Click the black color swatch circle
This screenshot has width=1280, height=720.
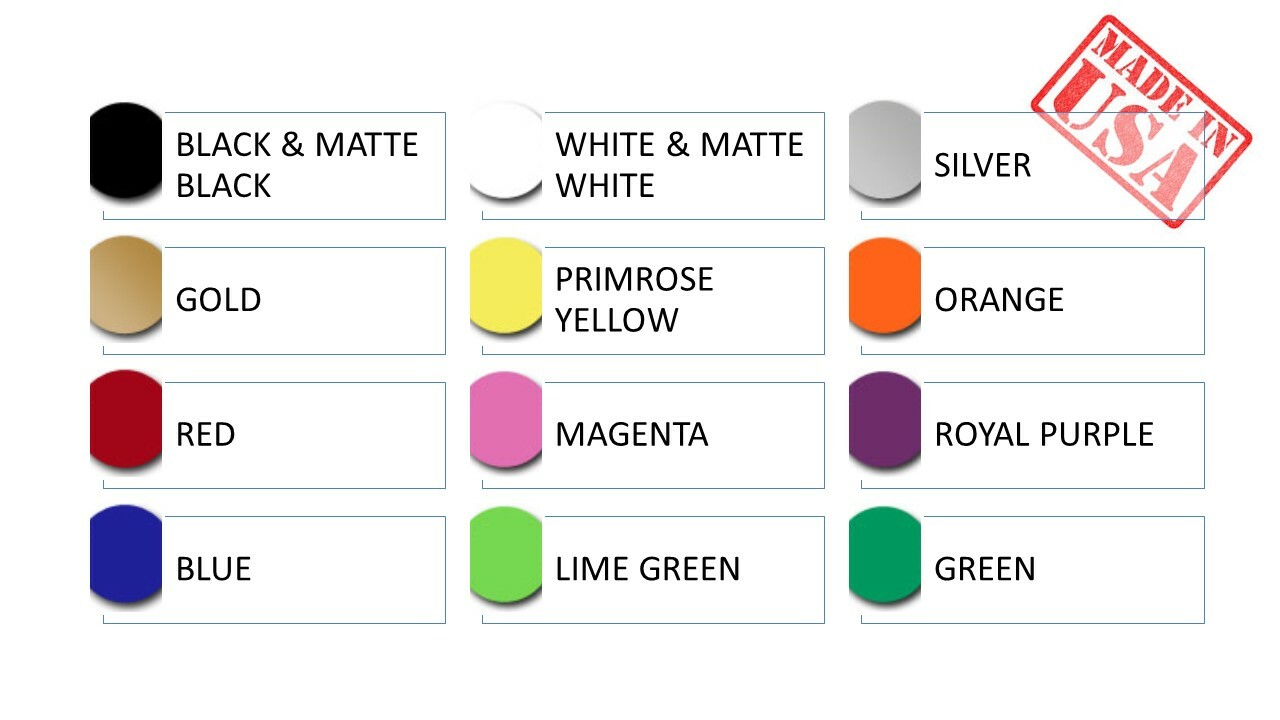[126, 150]
